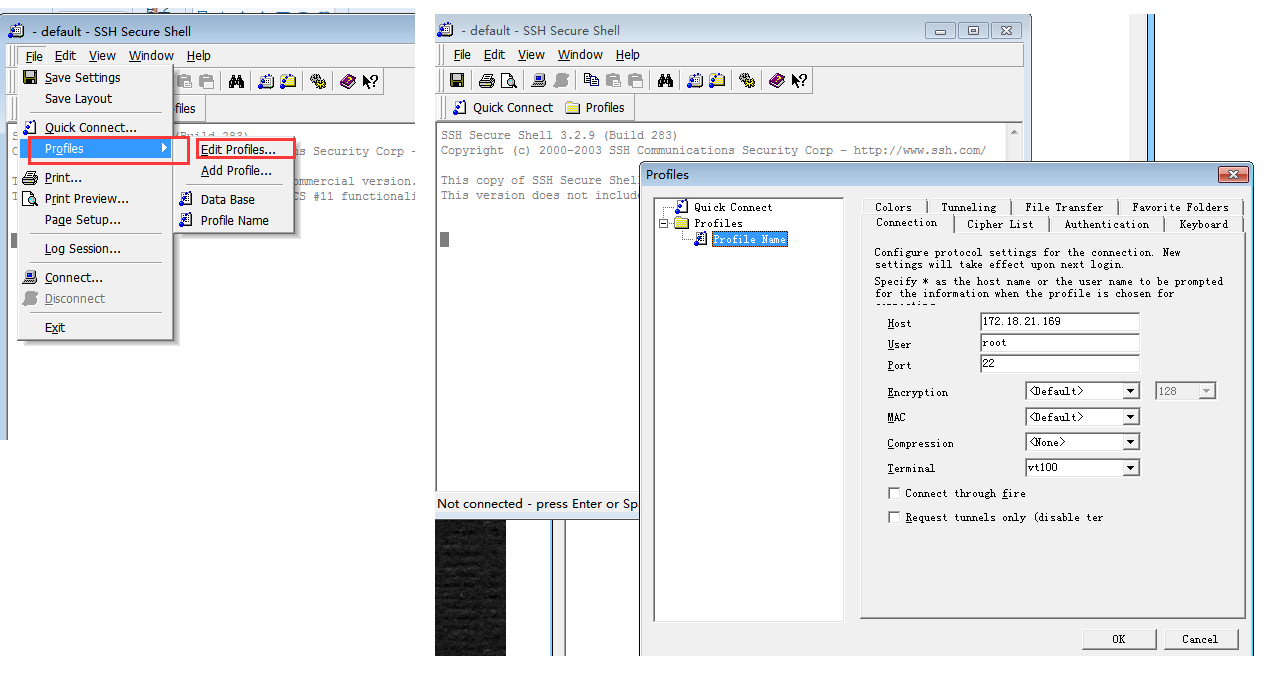Screen dimensions: 1276x679
Task: Click Profiles folder icon in right window bar
Action: click(x=573, y=108)
